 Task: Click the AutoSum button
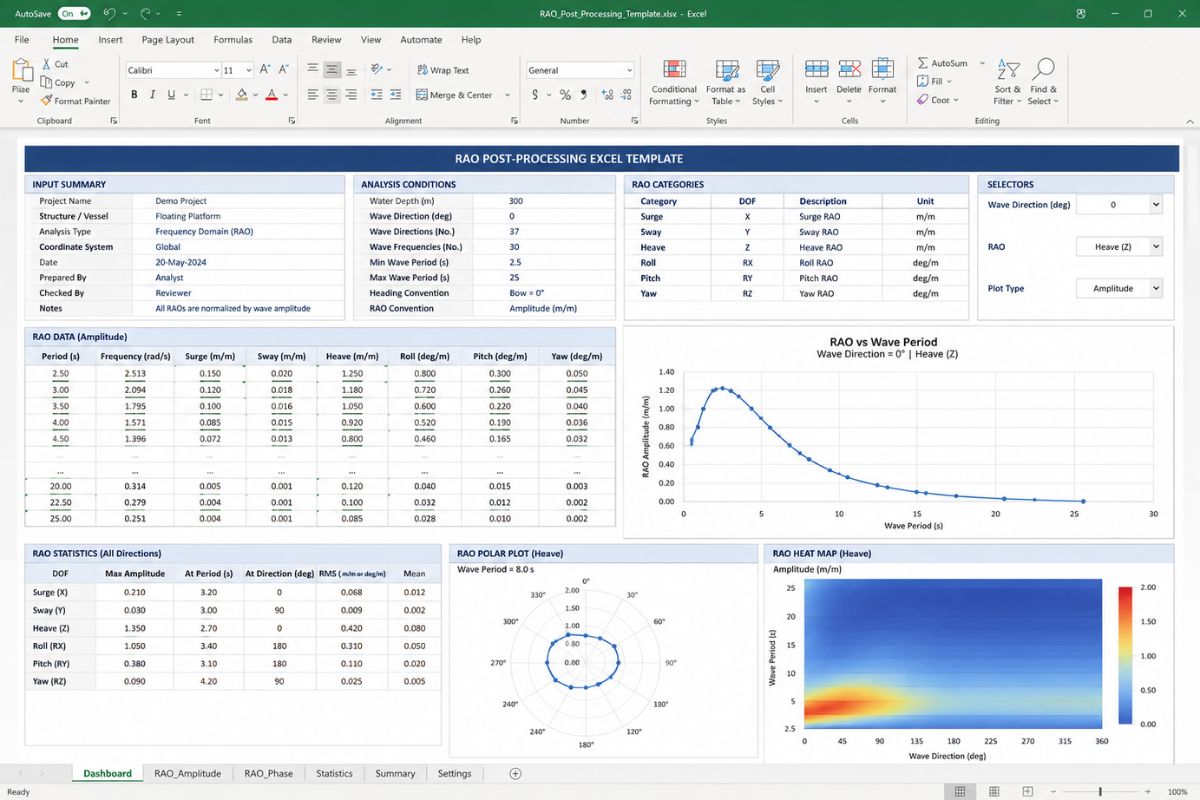[941, 63]
